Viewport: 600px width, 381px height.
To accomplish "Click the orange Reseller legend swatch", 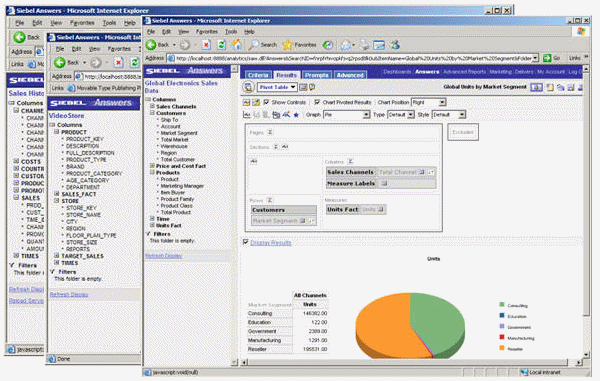I will [502, 348].
